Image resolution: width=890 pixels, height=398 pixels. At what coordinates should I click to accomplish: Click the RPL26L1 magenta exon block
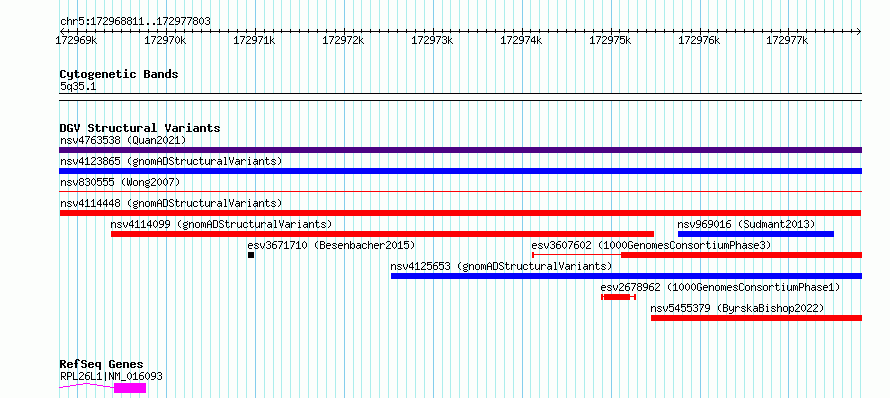point(130,388)
